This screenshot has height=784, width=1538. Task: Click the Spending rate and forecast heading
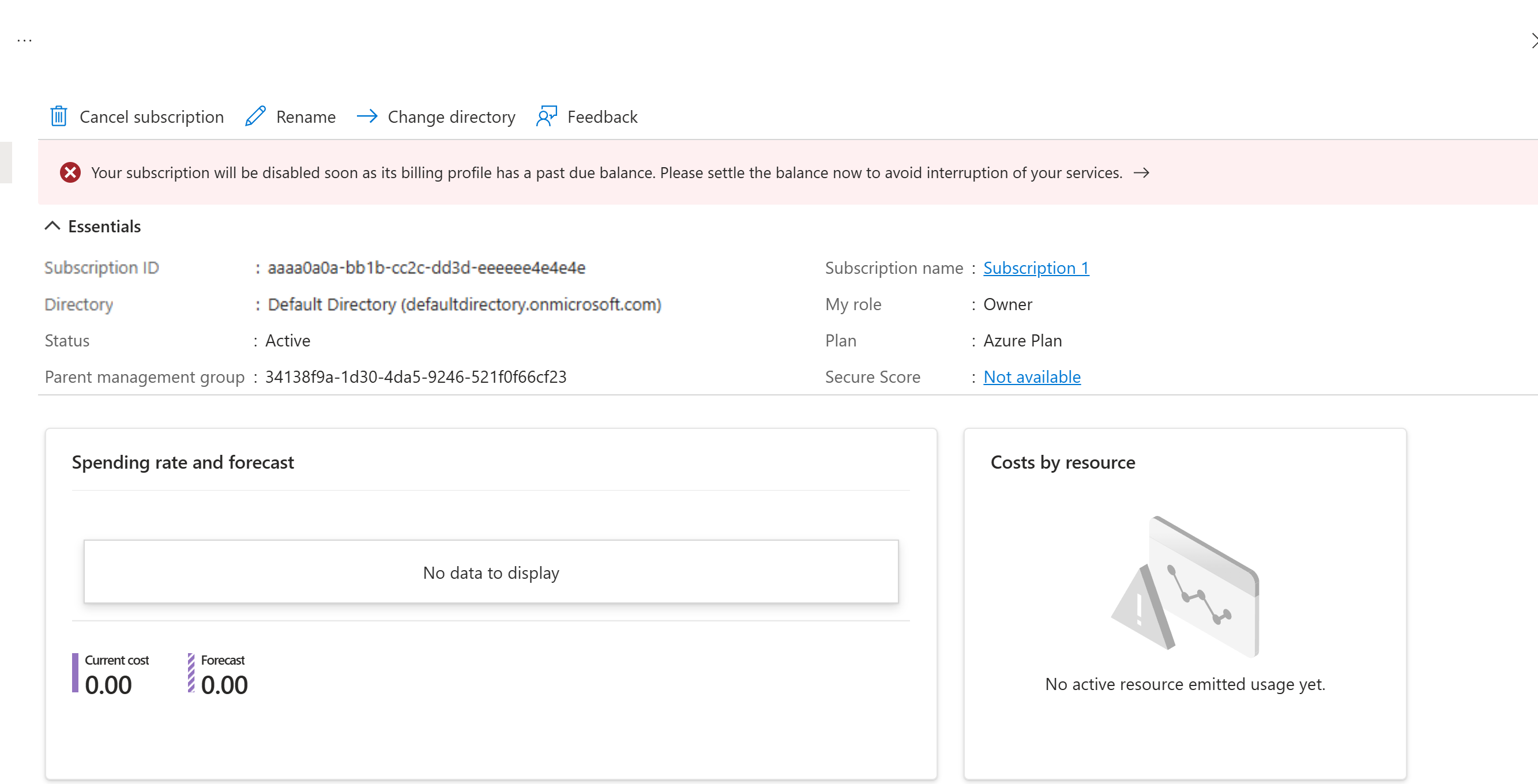point(183,462)
